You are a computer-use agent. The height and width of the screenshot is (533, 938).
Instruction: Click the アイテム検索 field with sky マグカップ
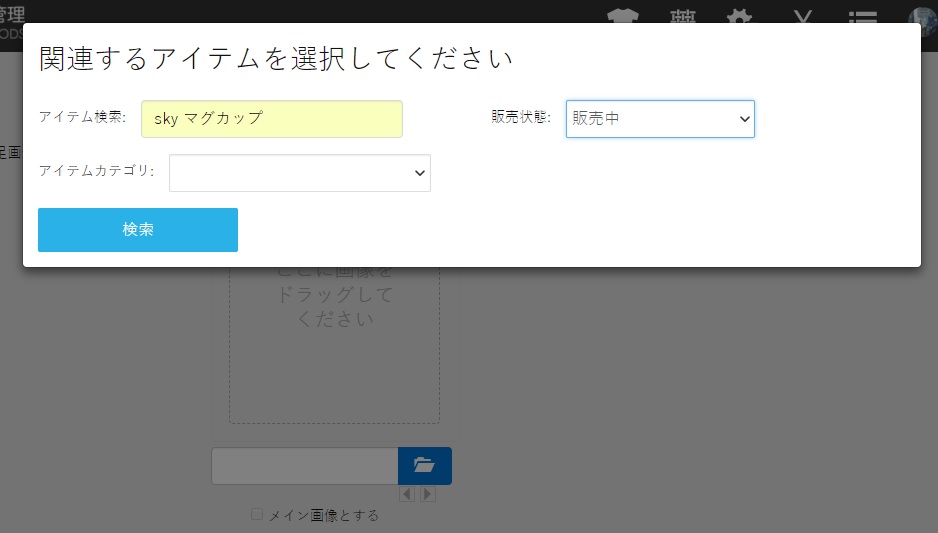pyautogui.click(x=272, y=118)
